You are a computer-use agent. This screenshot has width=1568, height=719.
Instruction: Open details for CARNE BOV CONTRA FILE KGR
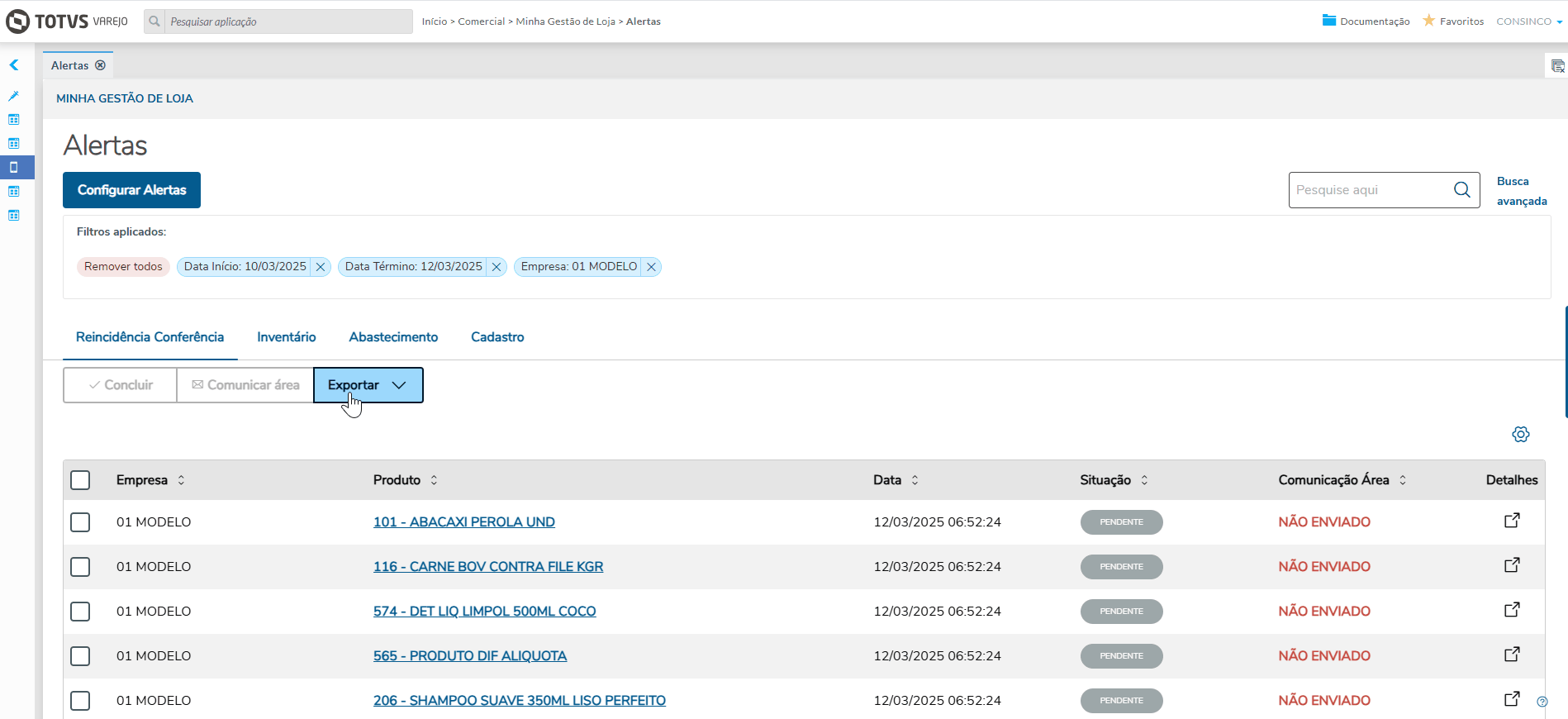[x=1512, y=565]
